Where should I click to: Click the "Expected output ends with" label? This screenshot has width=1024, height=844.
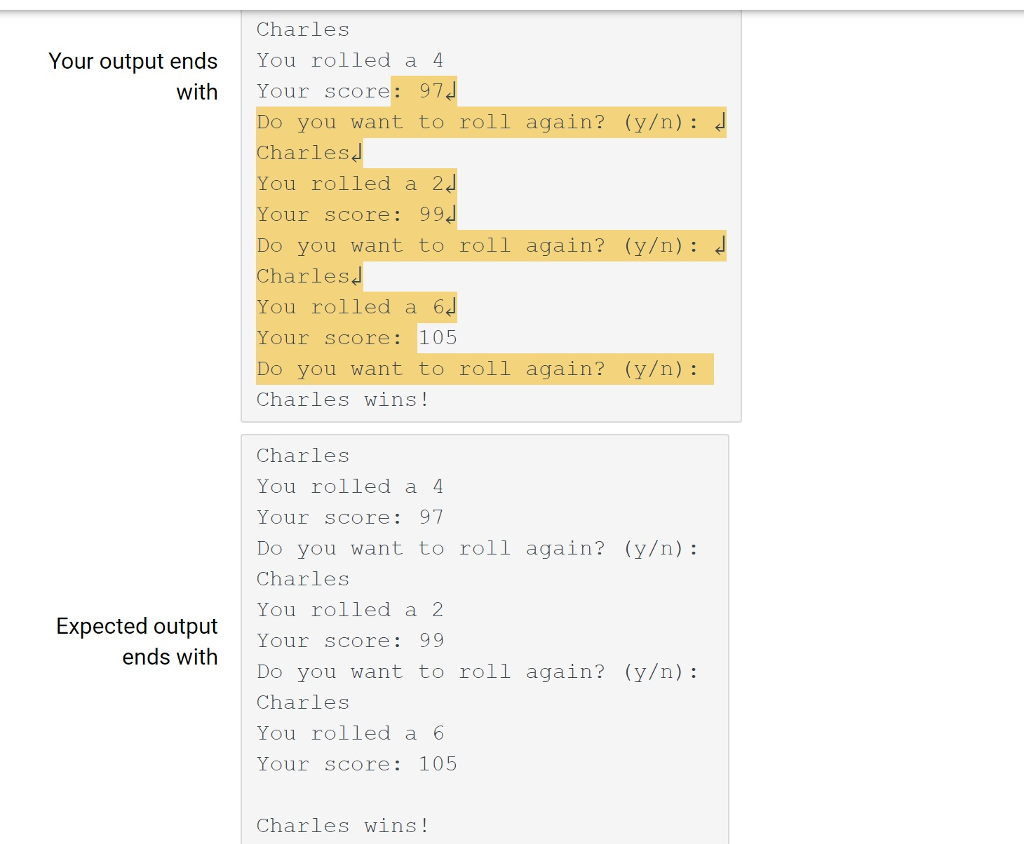pos(137,641)
